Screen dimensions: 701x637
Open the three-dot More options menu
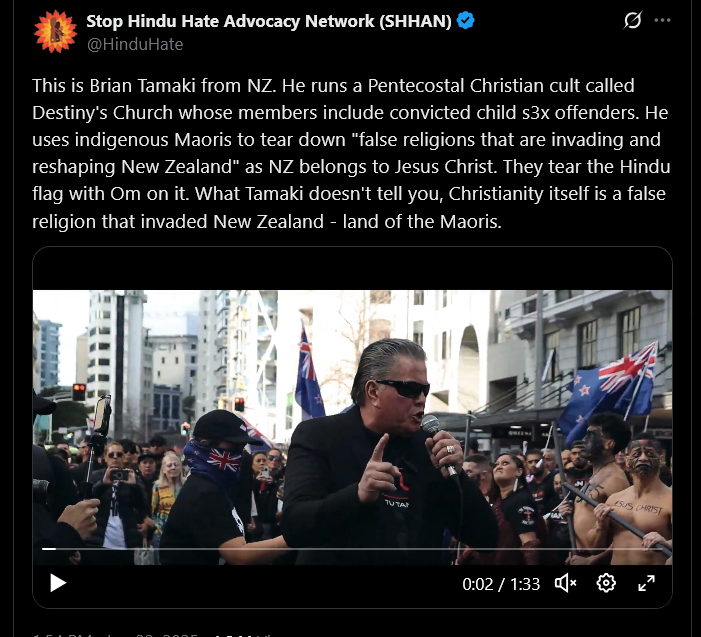tap(662, 20)
